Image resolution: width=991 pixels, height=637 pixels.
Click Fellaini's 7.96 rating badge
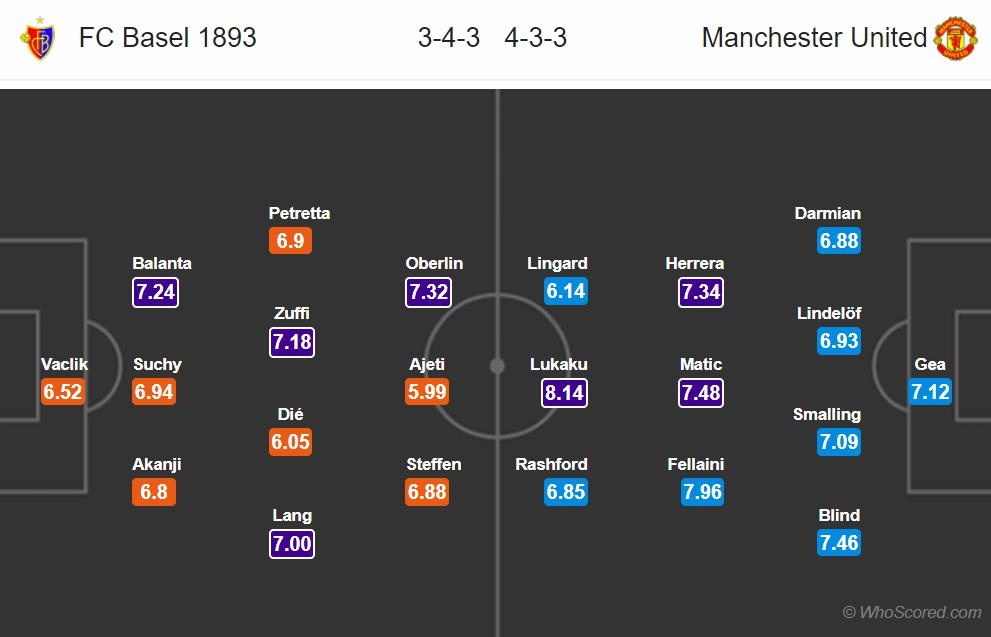point(700,492)
